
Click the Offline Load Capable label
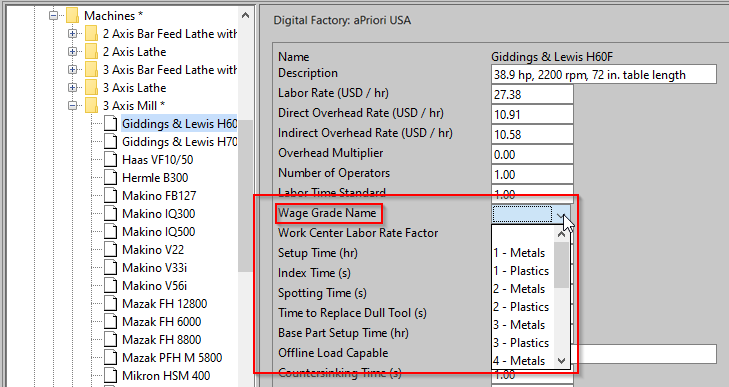point(333,353)
